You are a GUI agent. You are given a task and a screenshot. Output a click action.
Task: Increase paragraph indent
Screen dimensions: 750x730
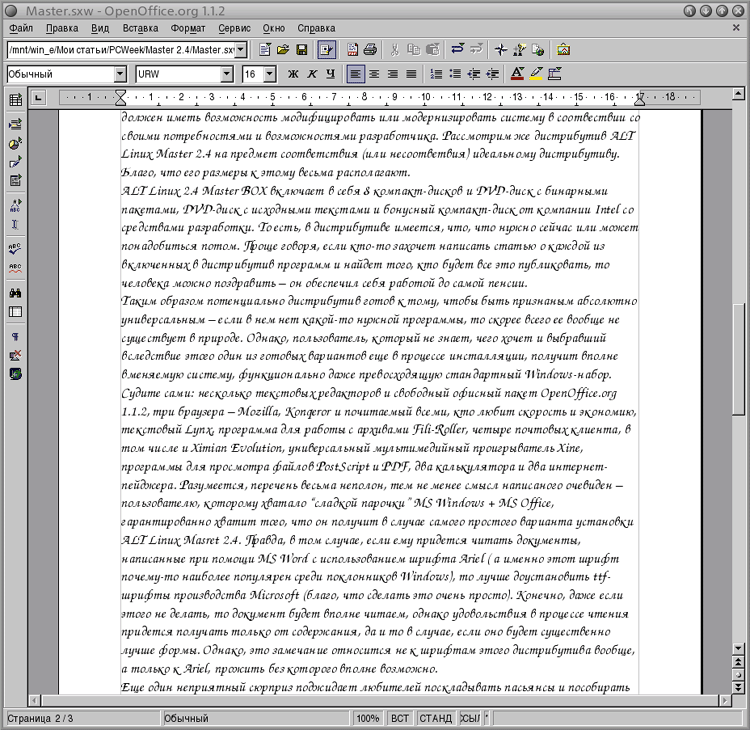click(492, 74)
